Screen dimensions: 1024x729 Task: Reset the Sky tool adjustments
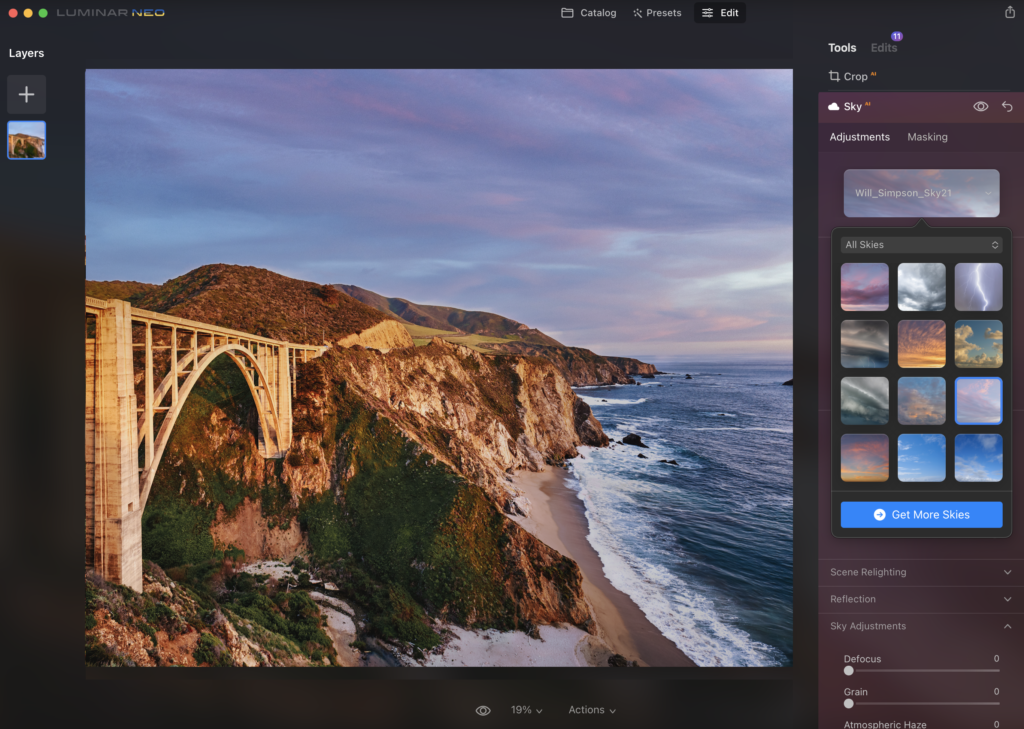(x=1007, y=106)
